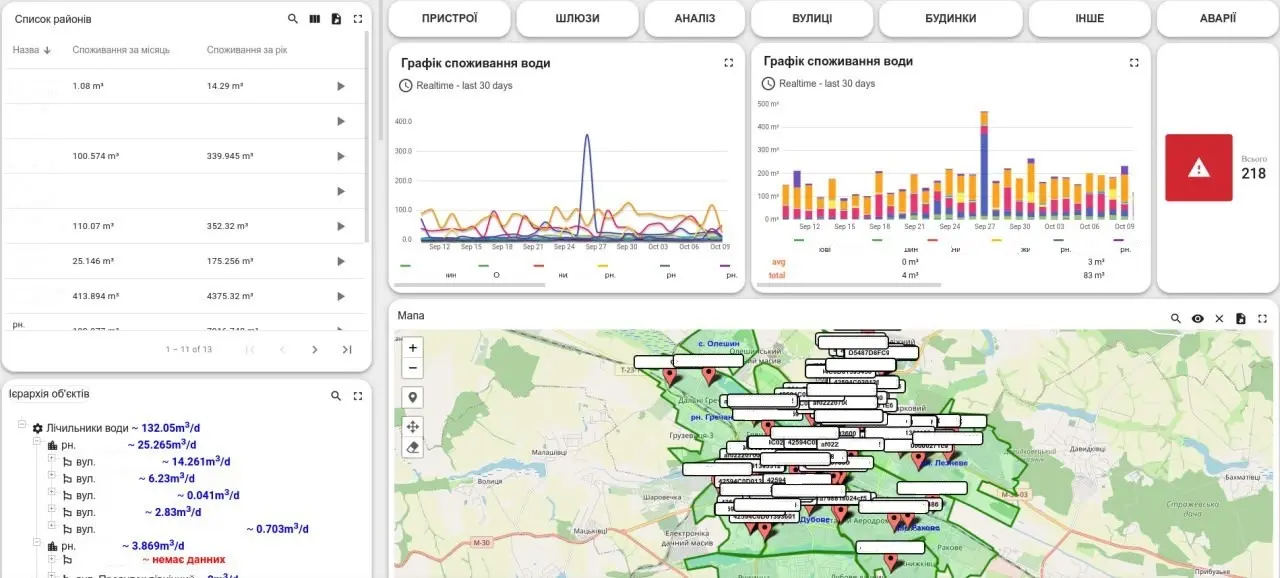Go to next page of districts
Screen dimensions: 1280x578
pyautogui.click(x=314, y=350)
